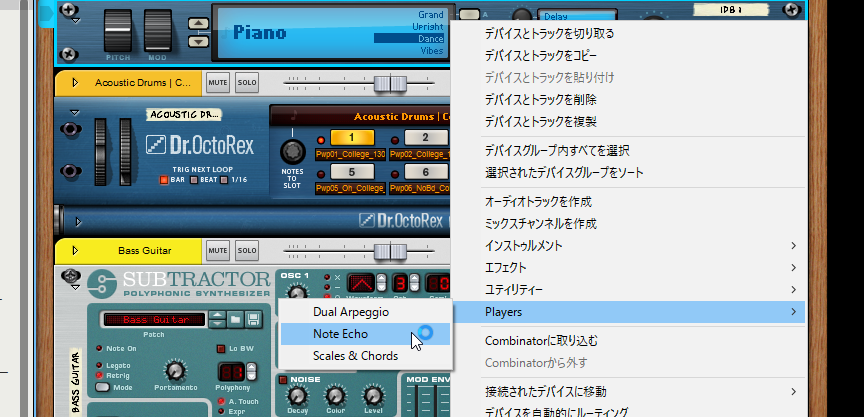Click the Piano PITCH wheel

(x=118, y=30)
